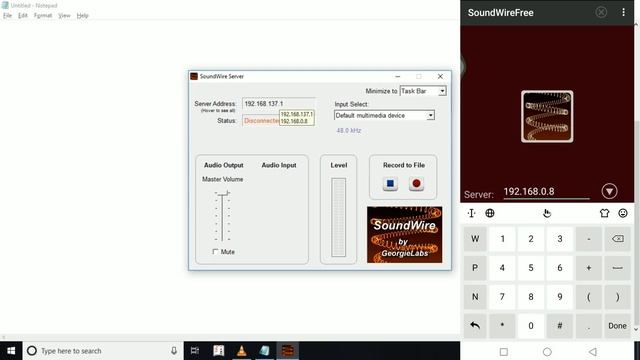The width and height of the screenshot is (640, 360).
Task: Toggle the Mute checkbox under Master Volume
Action: (216, 252)
